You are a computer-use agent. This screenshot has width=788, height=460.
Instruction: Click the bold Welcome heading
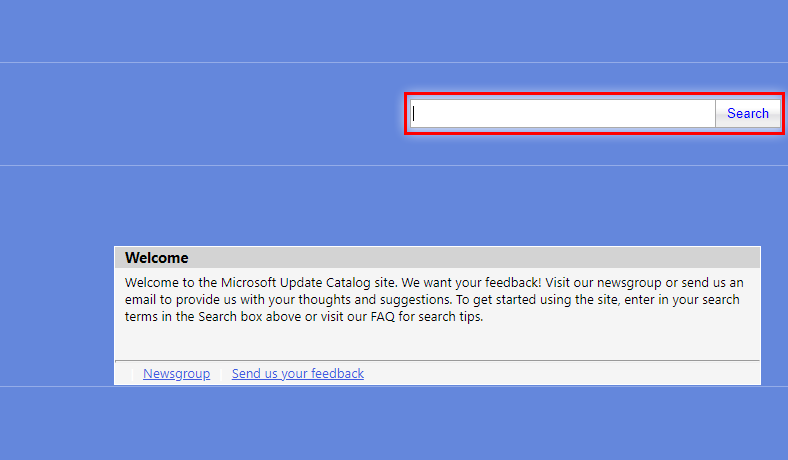click(x=156, y=258)
